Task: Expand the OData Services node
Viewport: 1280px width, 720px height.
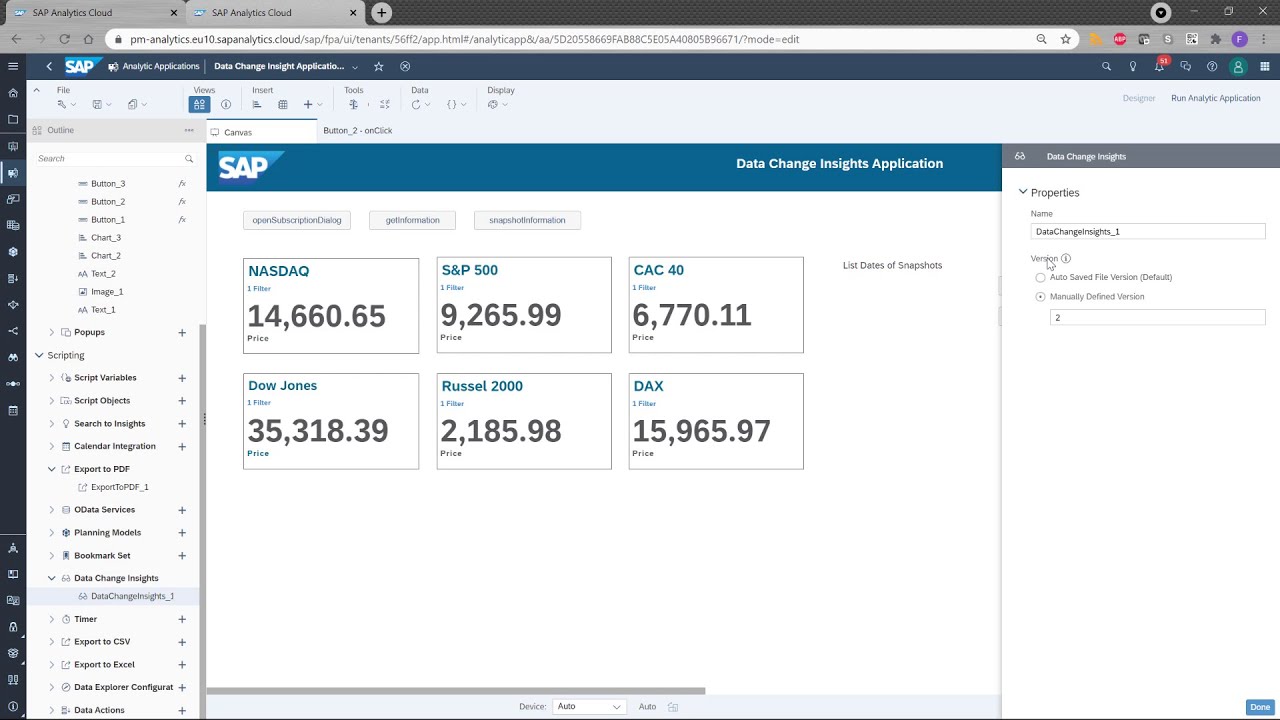Action: (52, 510)
